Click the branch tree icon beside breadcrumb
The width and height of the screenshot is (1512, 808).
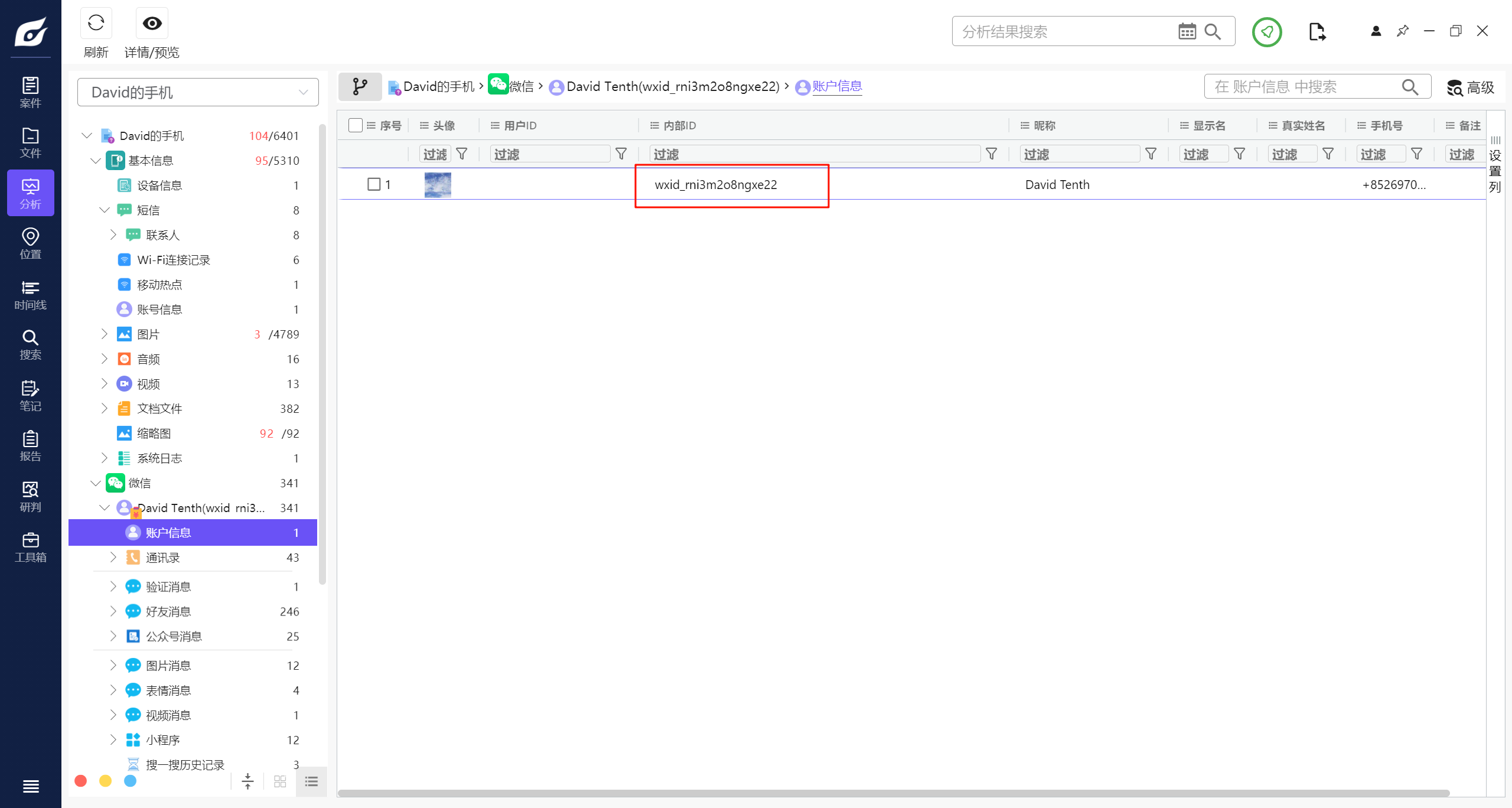tap(360, 87)
